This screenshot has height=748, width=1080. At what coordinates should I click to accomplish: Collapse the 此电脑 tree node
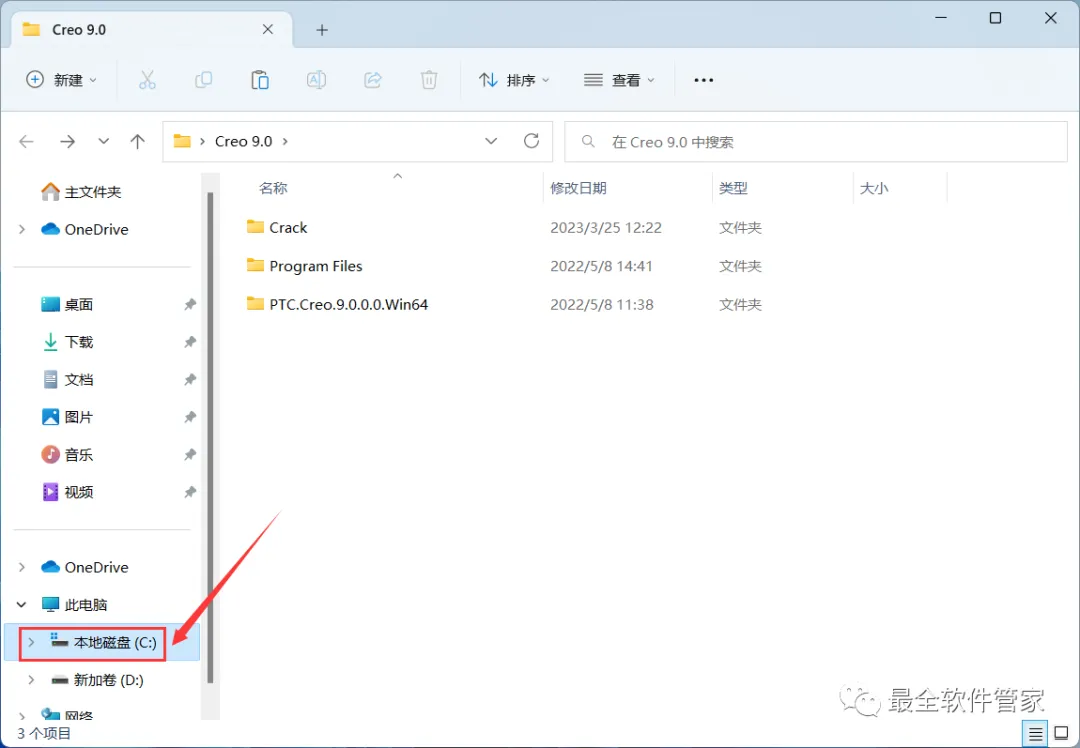pos(22,605)
